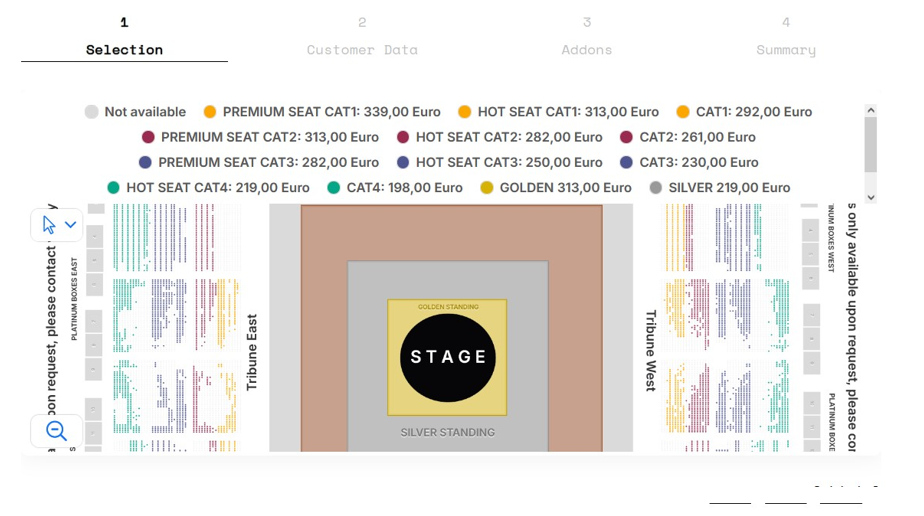Click the GOLDEN 313,00 Euro swatch

tap(487, 188)
